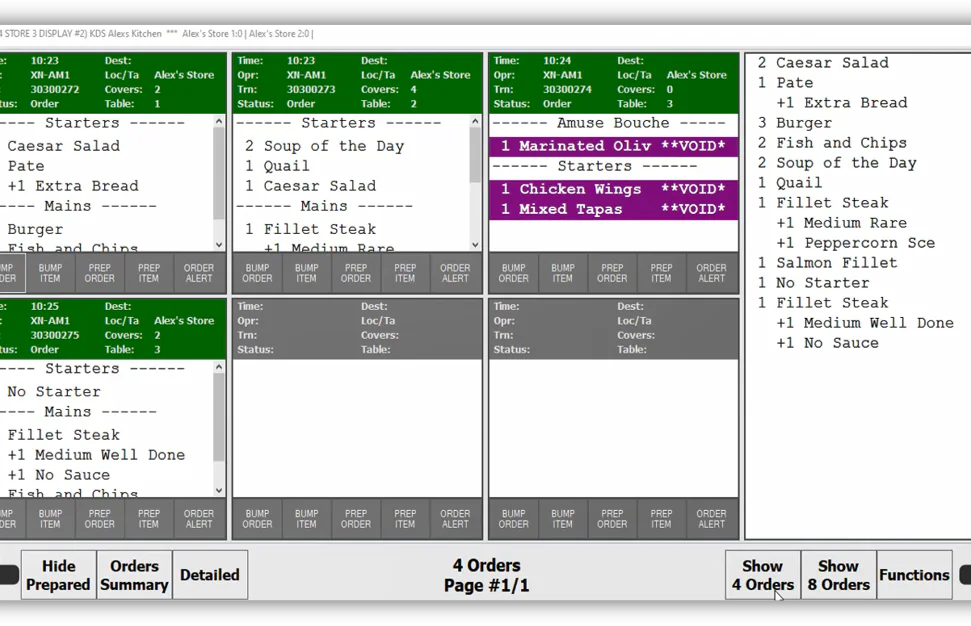Bump Item in transaction 30300273
The image size is (971, 626).
307,273
